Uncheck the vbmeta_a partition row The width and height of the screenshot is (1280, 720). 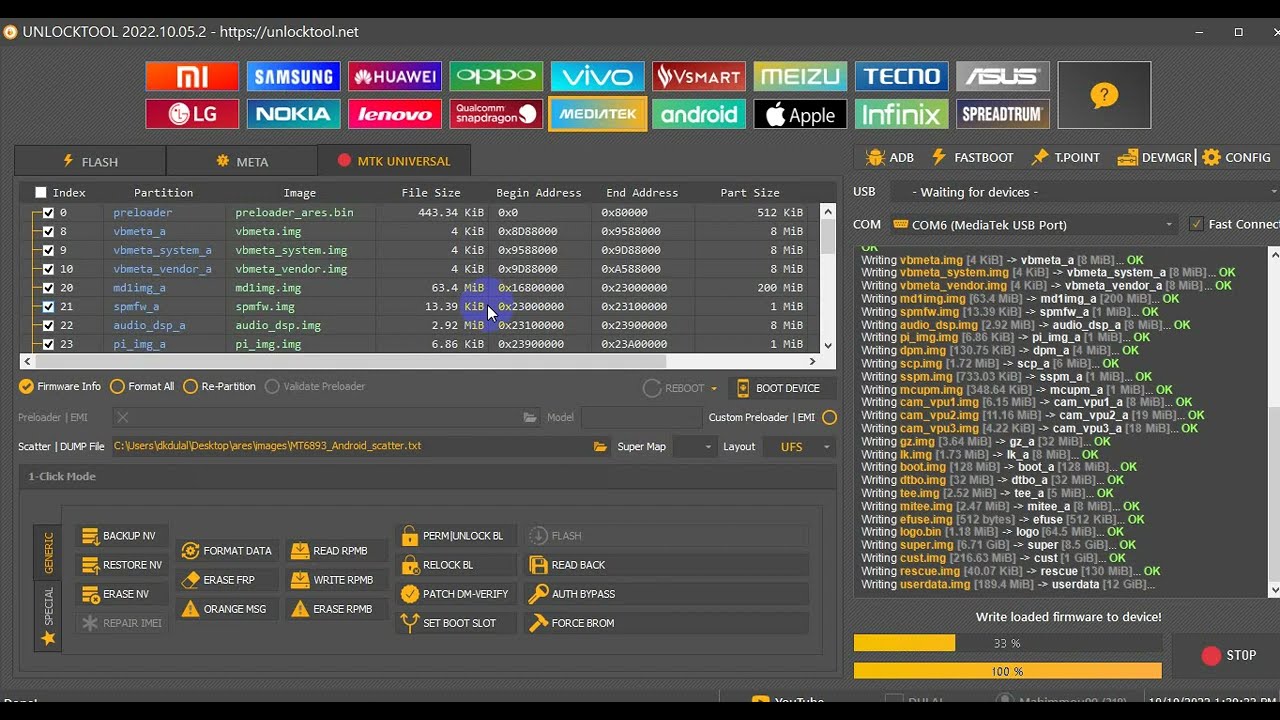pos(48,232)
